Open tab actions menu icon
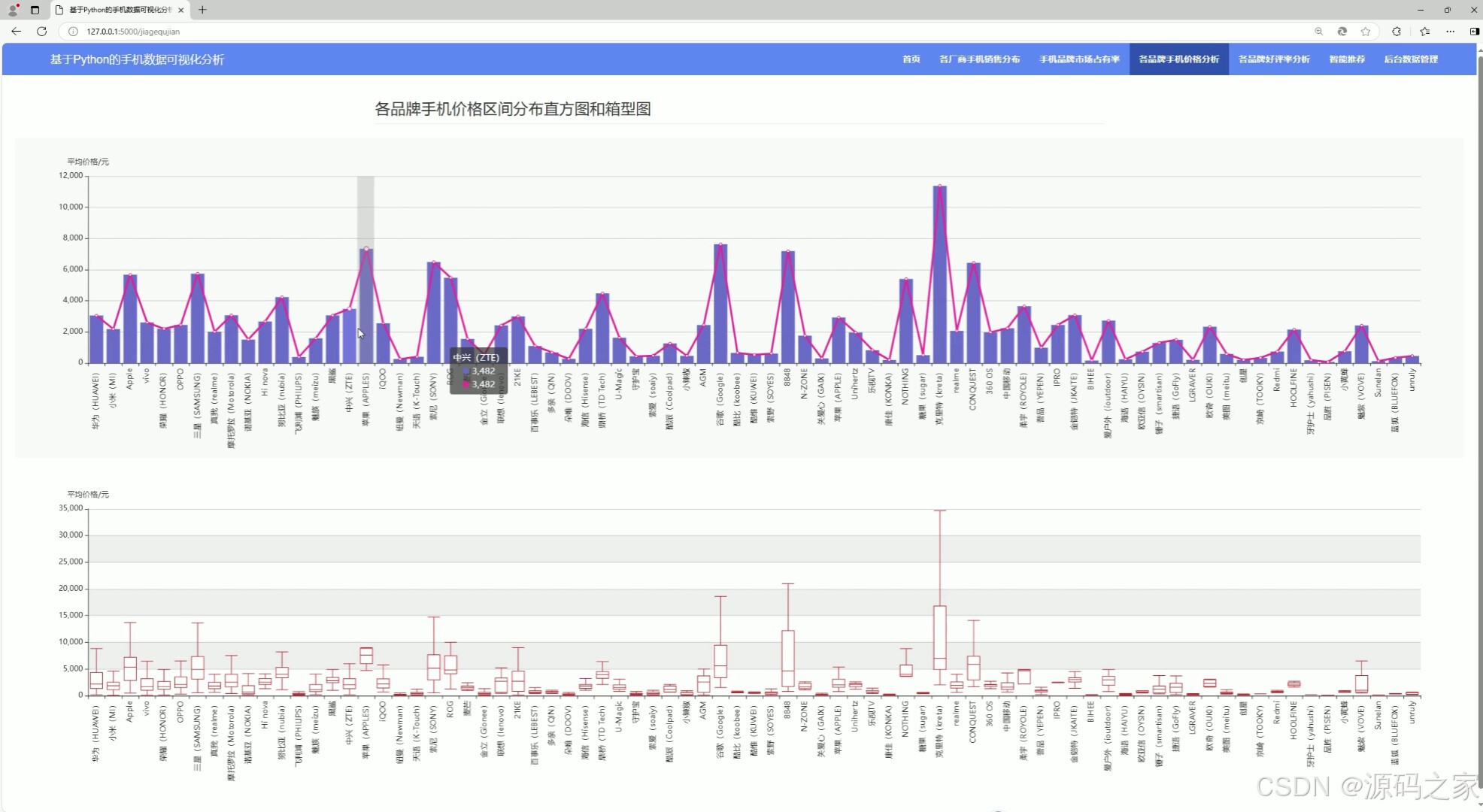 coord(35,10)
